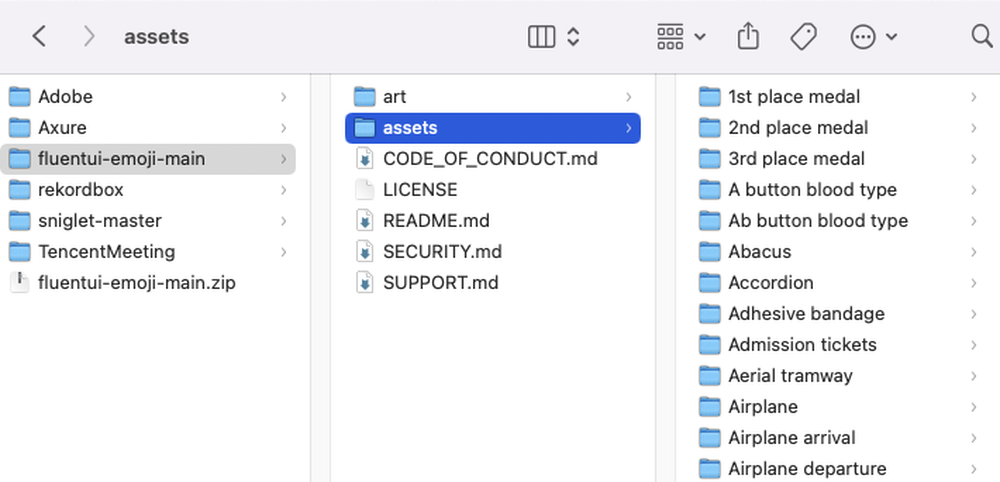Expand the art folder chevron

pos(628,97)
